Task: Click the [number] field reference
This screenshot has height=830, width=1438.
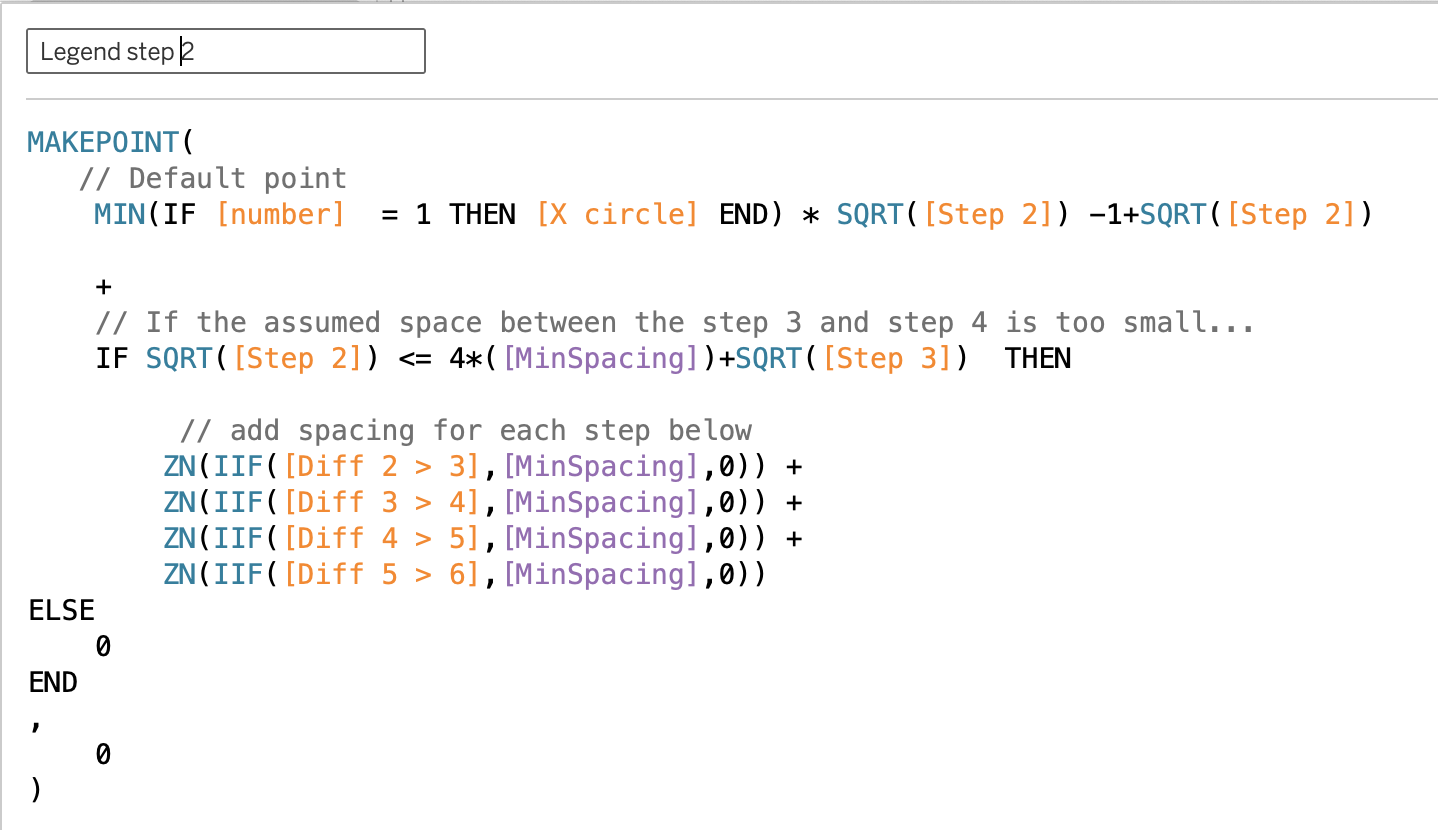Action: pos(280,214)
